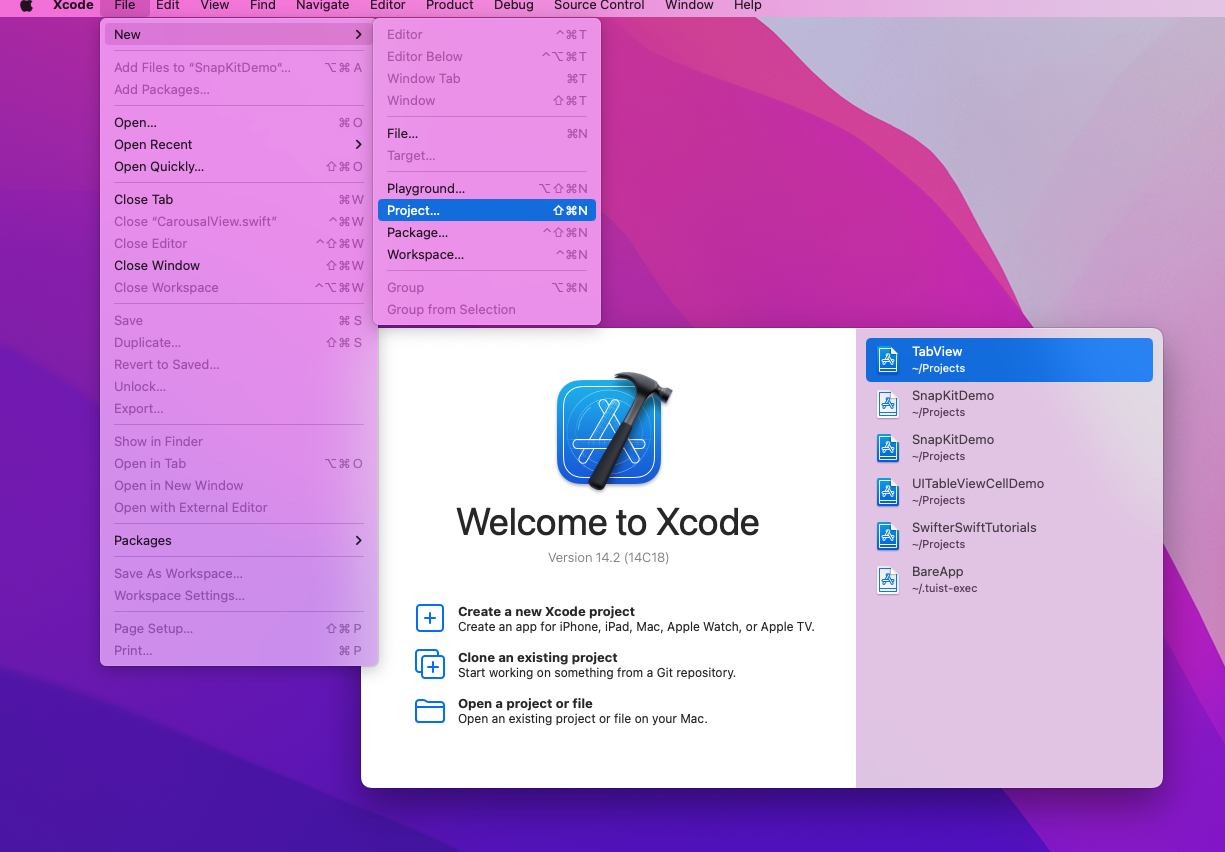The width and height of the screenshot is (1225, 852).
Task: Select the TabView recent project
Action: coord(1009,359)
